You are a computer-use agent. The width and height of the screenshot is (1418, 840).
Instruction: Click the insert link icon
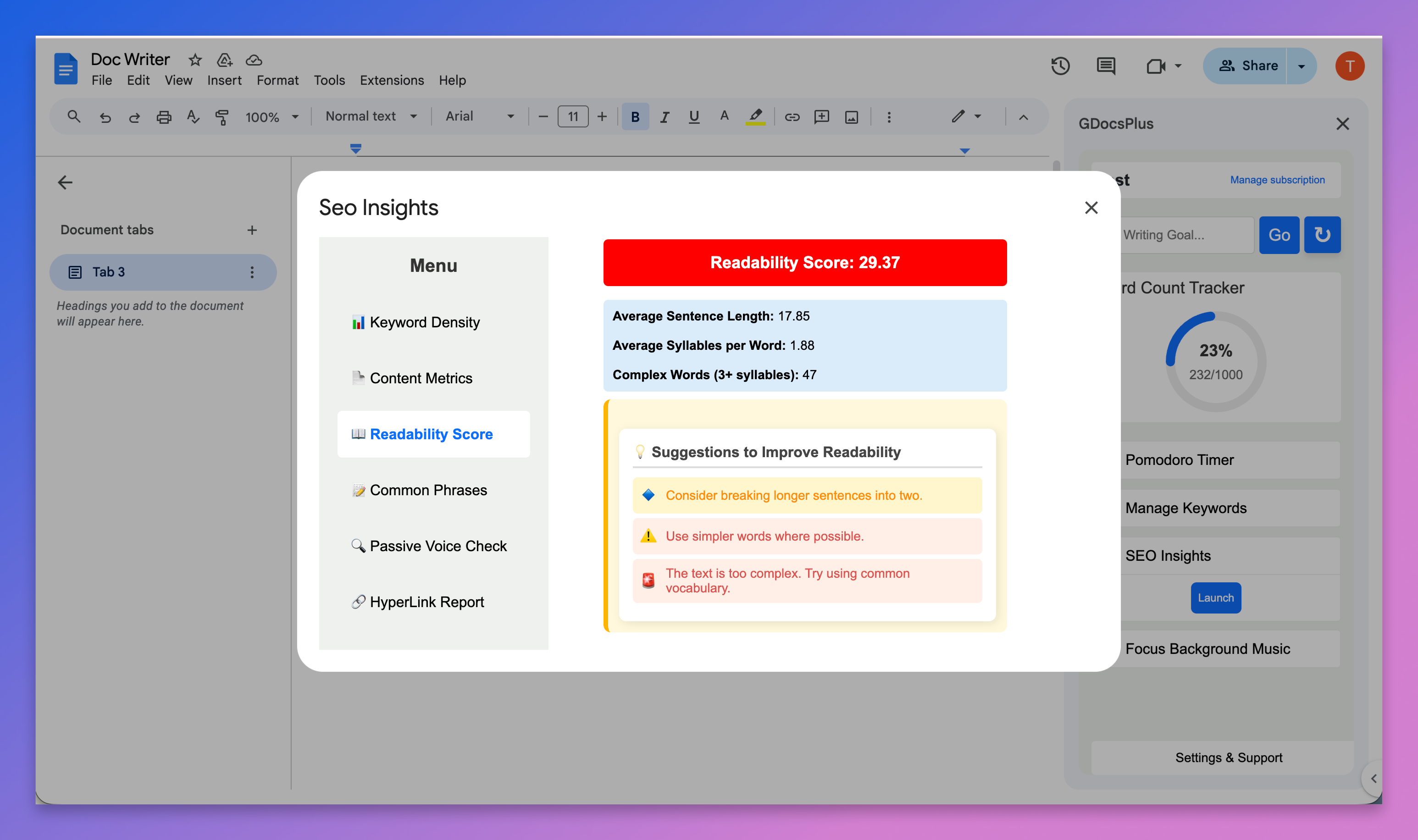point(792,117)
